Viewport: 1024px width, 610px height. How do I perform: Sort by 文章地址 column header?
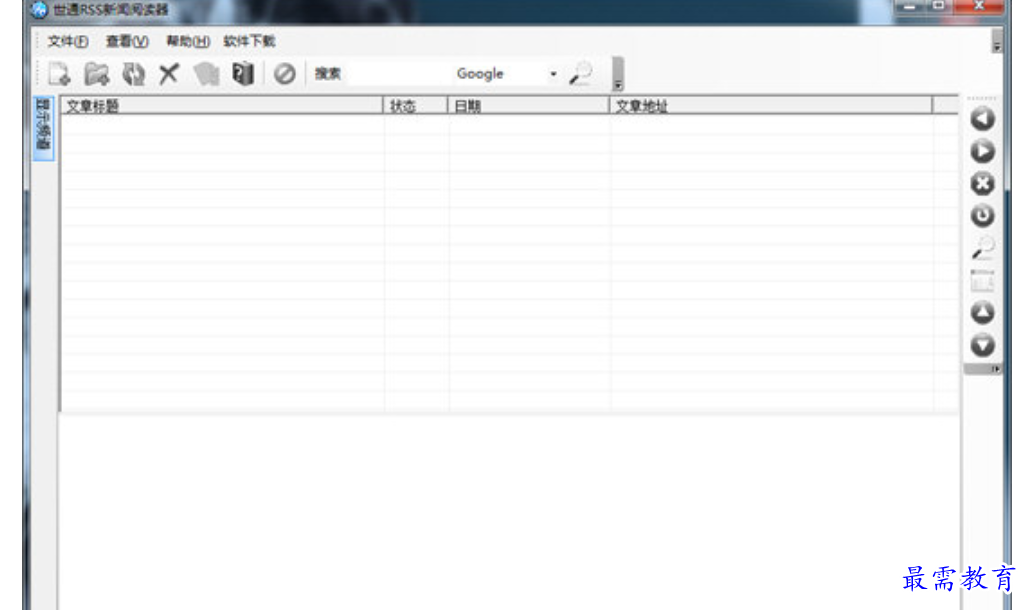point(771,106)
